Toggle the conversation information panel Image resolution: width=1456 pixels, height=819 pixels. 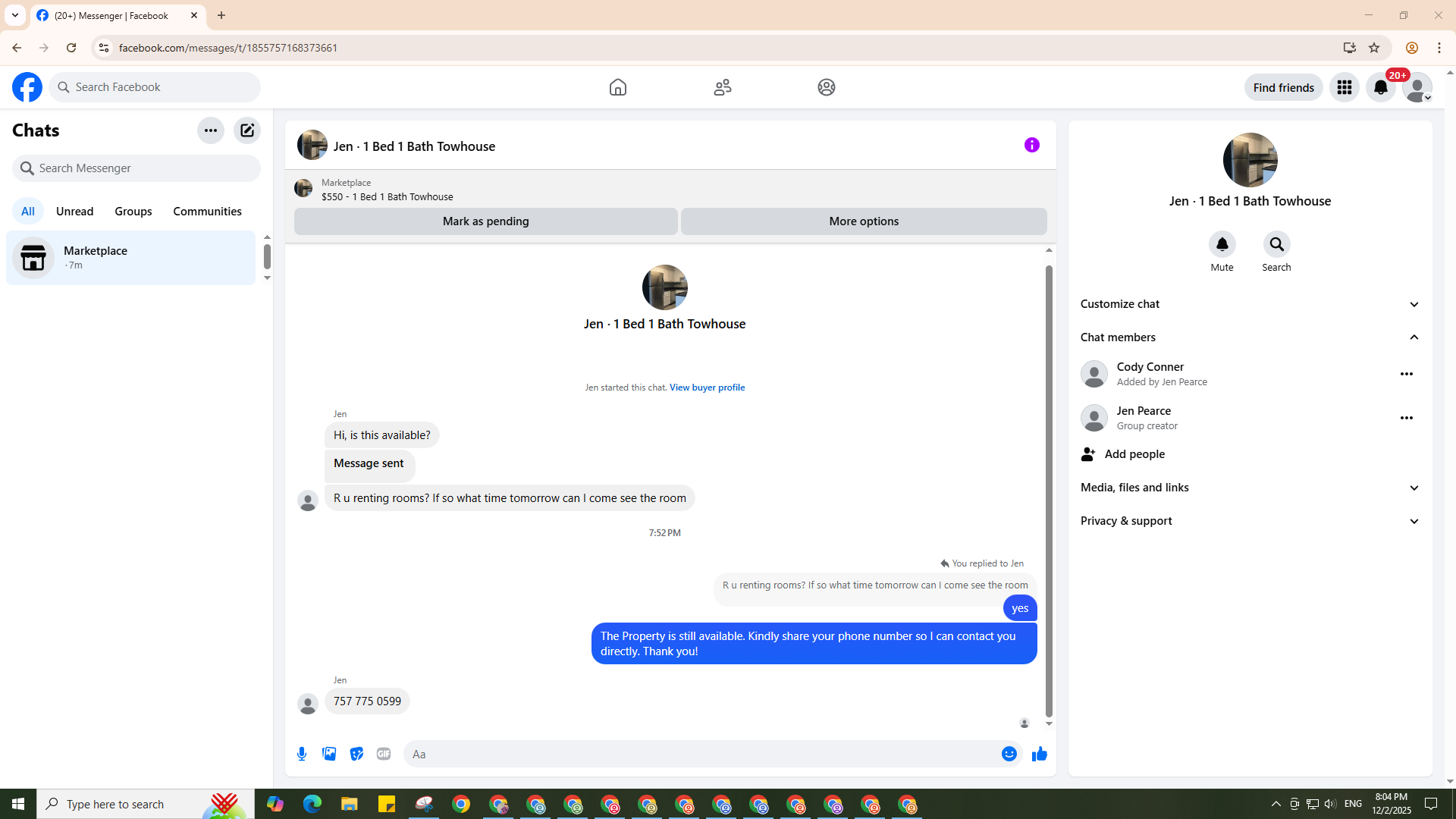(x=1031, y=145)
